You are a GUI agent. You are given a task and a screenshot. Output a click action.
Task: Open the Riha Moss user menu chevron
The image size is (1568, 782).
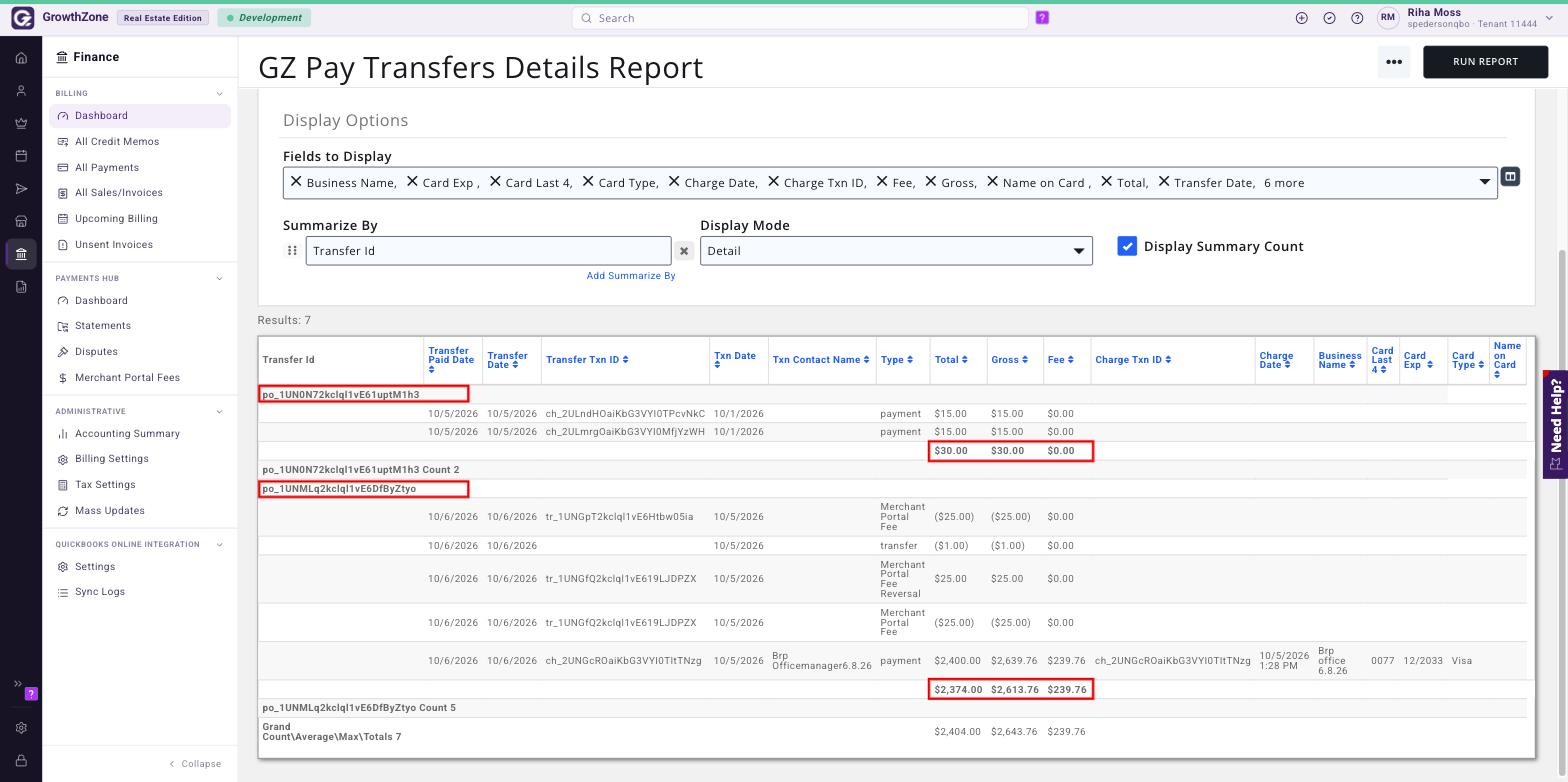coord(1550,18)
